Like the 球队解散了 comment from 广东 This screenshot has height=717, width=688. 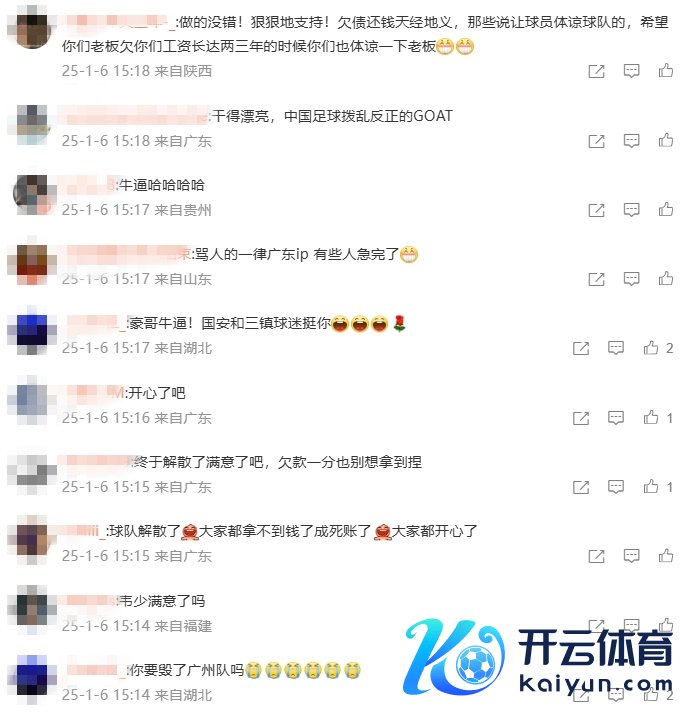(666, 556)
